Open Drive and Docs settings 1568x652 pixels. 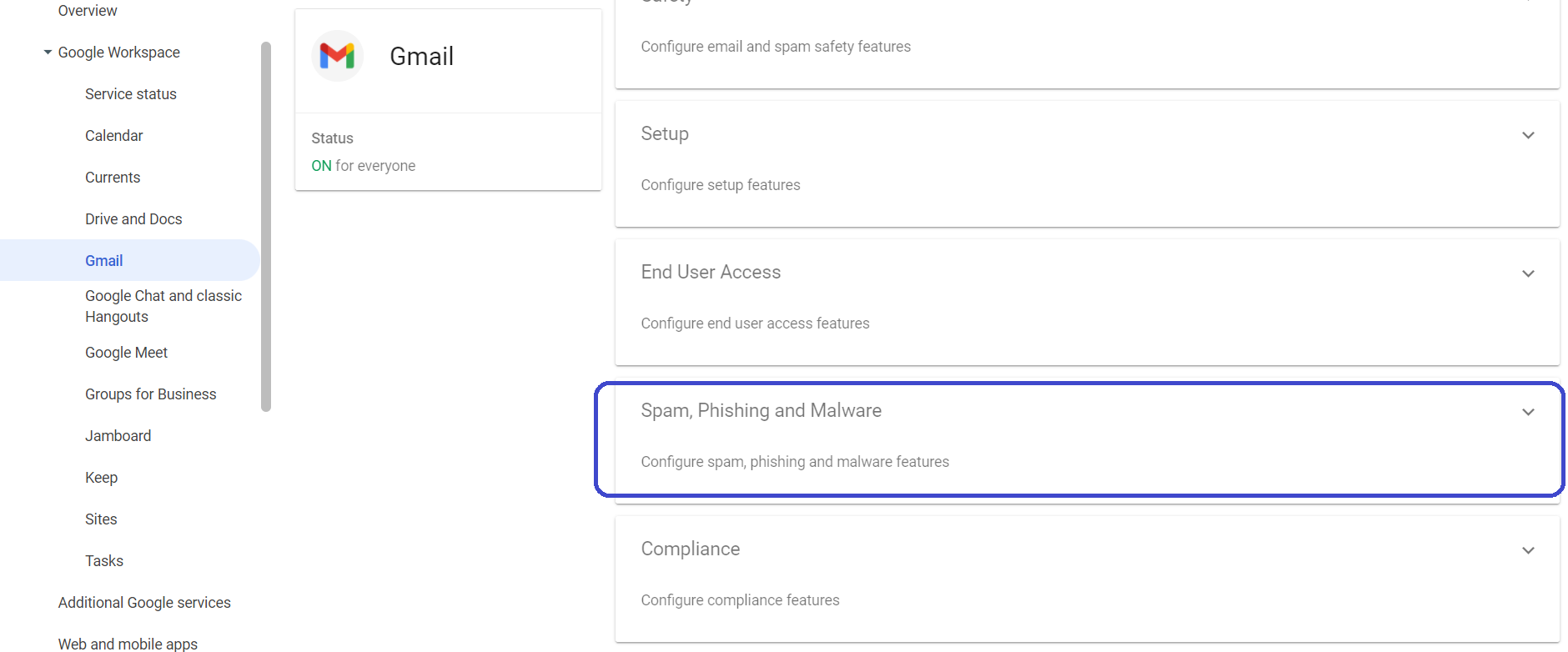pos(133,219)
